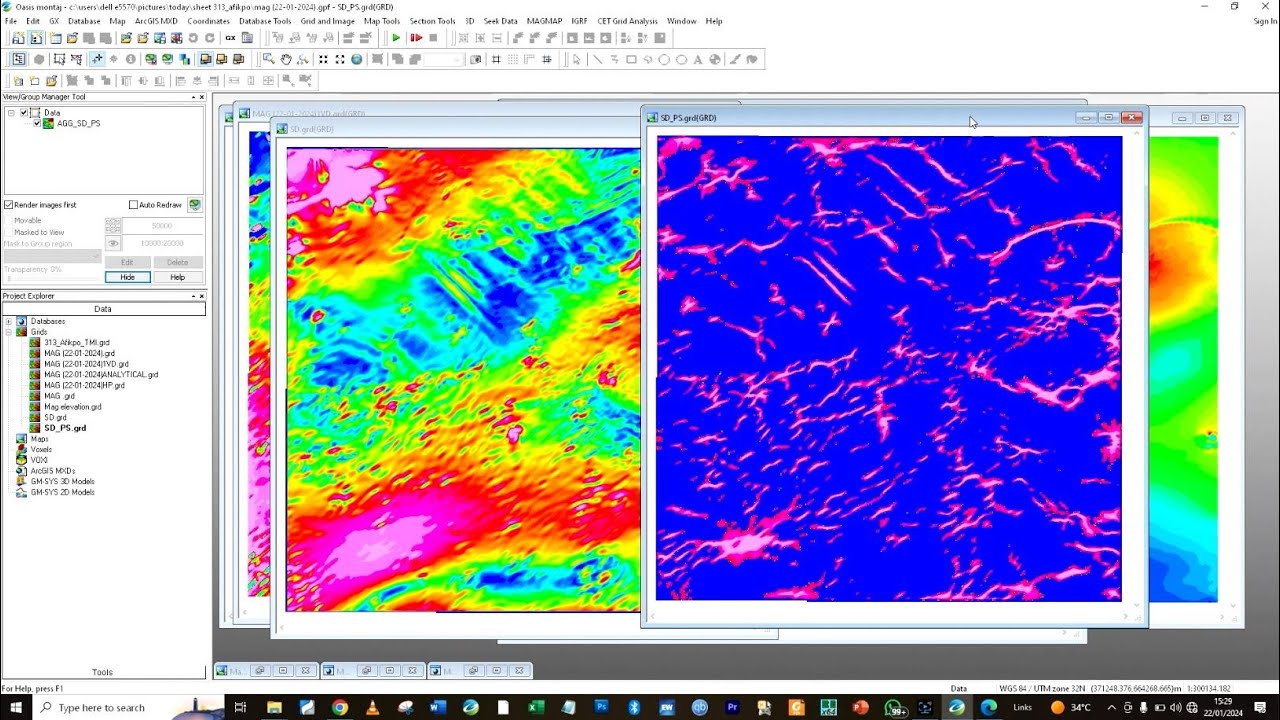Select Mag.elevation.grd grid entry
The height and width of the screenshot is (720, 1280).
coord(72,407)
